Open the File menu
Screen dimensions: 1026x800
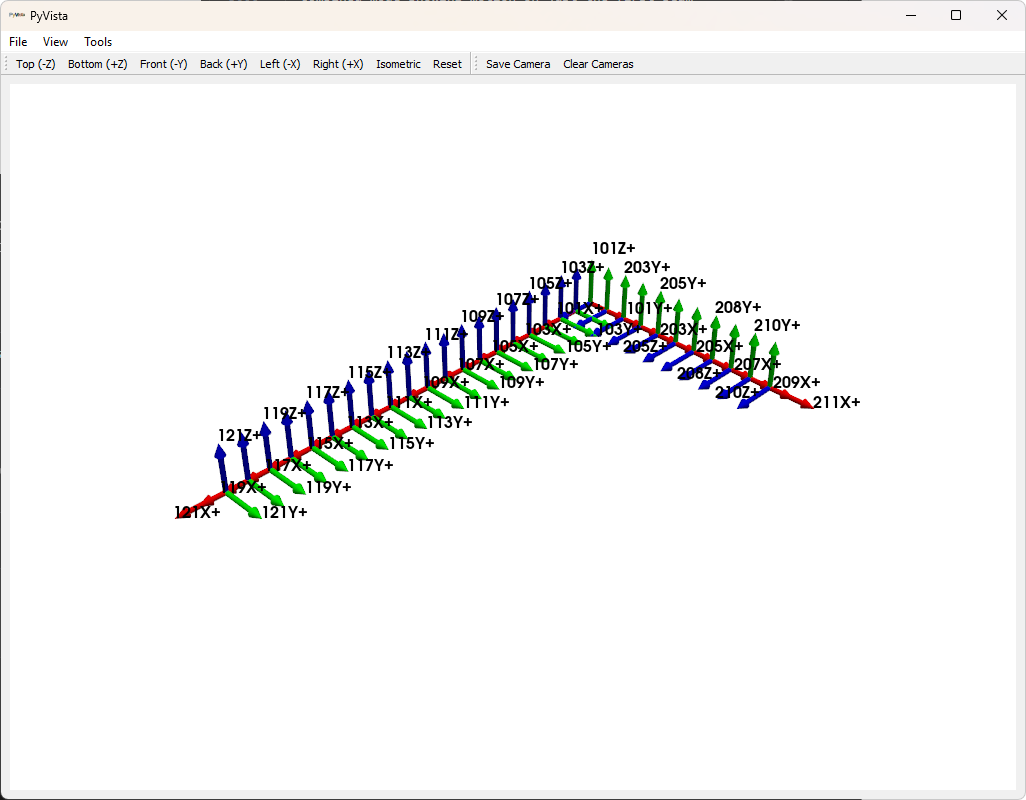[17, 41]
